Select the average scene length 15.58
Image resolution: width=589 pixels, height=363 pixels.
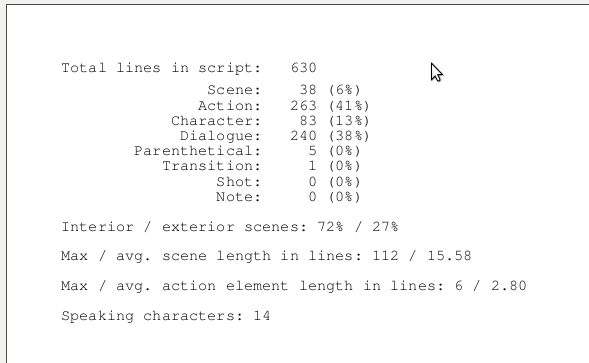pyautogui.click(x=449, y=256)
